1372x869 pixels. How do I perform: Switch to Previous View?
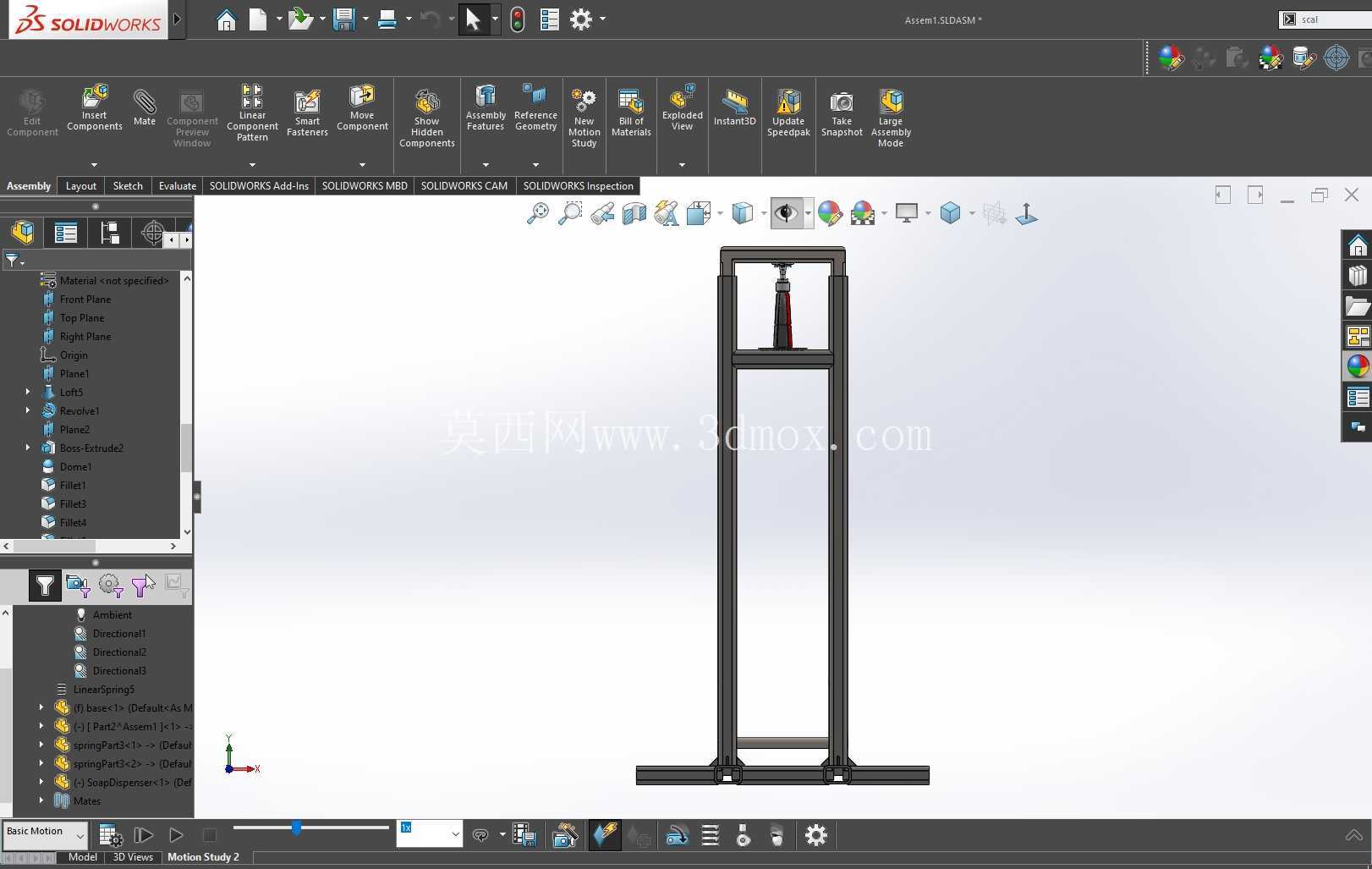602,213
